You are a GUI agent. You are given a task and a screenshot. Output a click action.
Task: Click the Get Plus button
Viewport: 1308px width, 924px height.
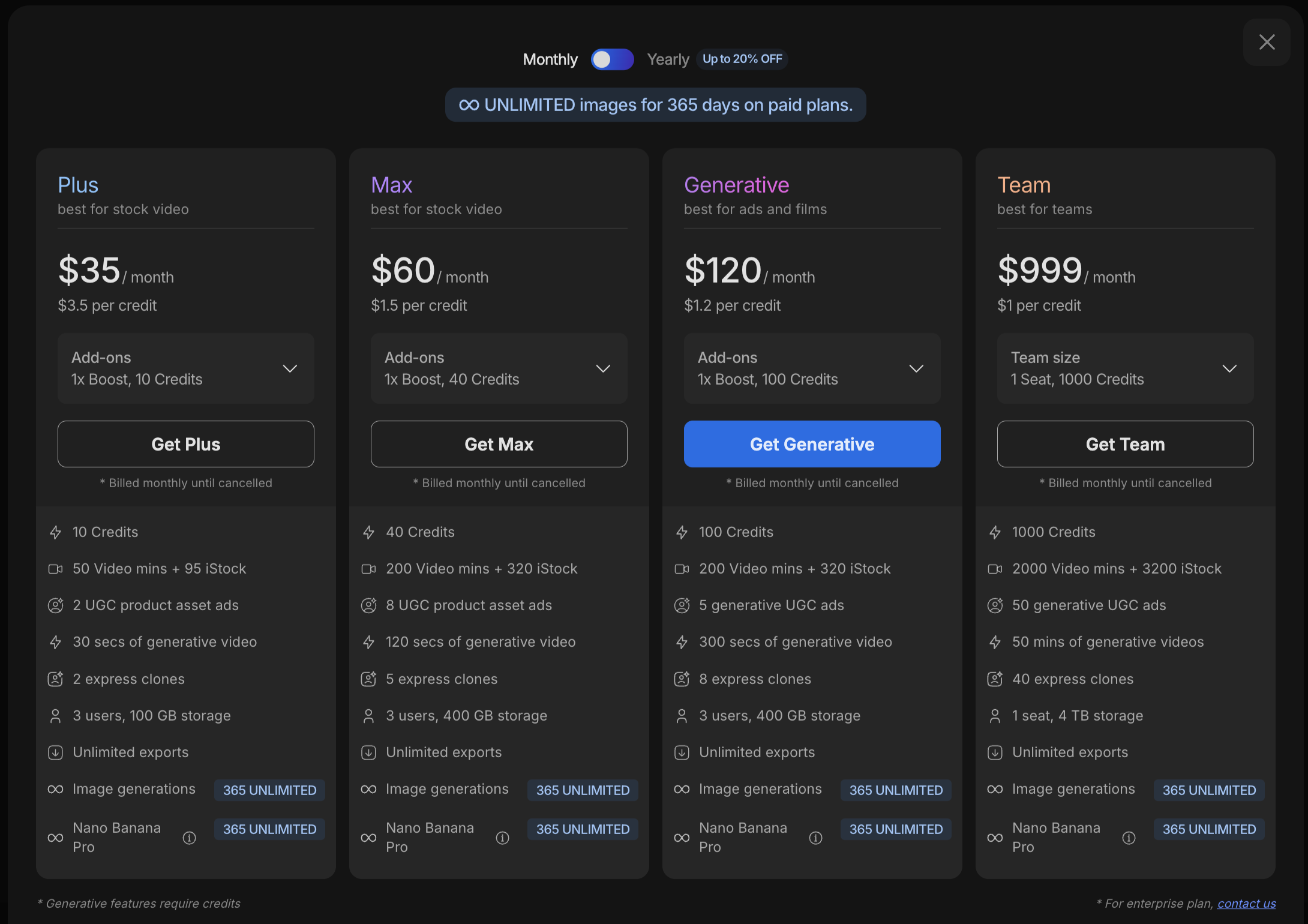tap(186, 444)
